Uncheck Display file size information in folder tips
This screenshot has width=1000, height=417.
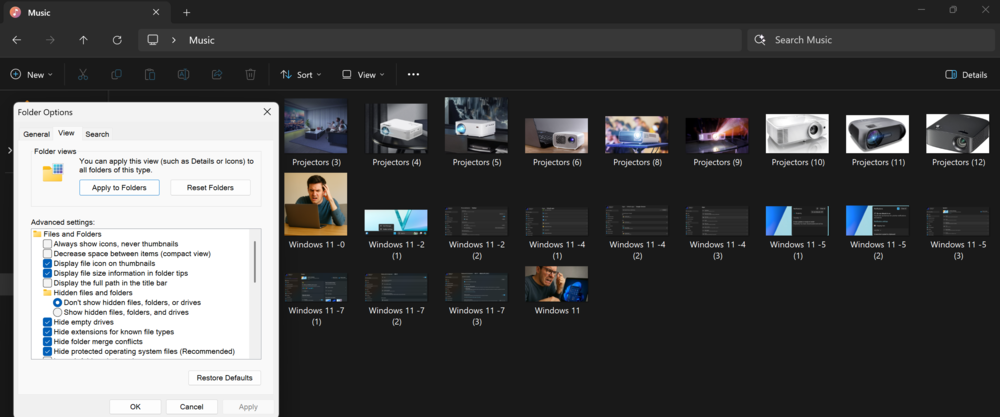tap(47, 273)
